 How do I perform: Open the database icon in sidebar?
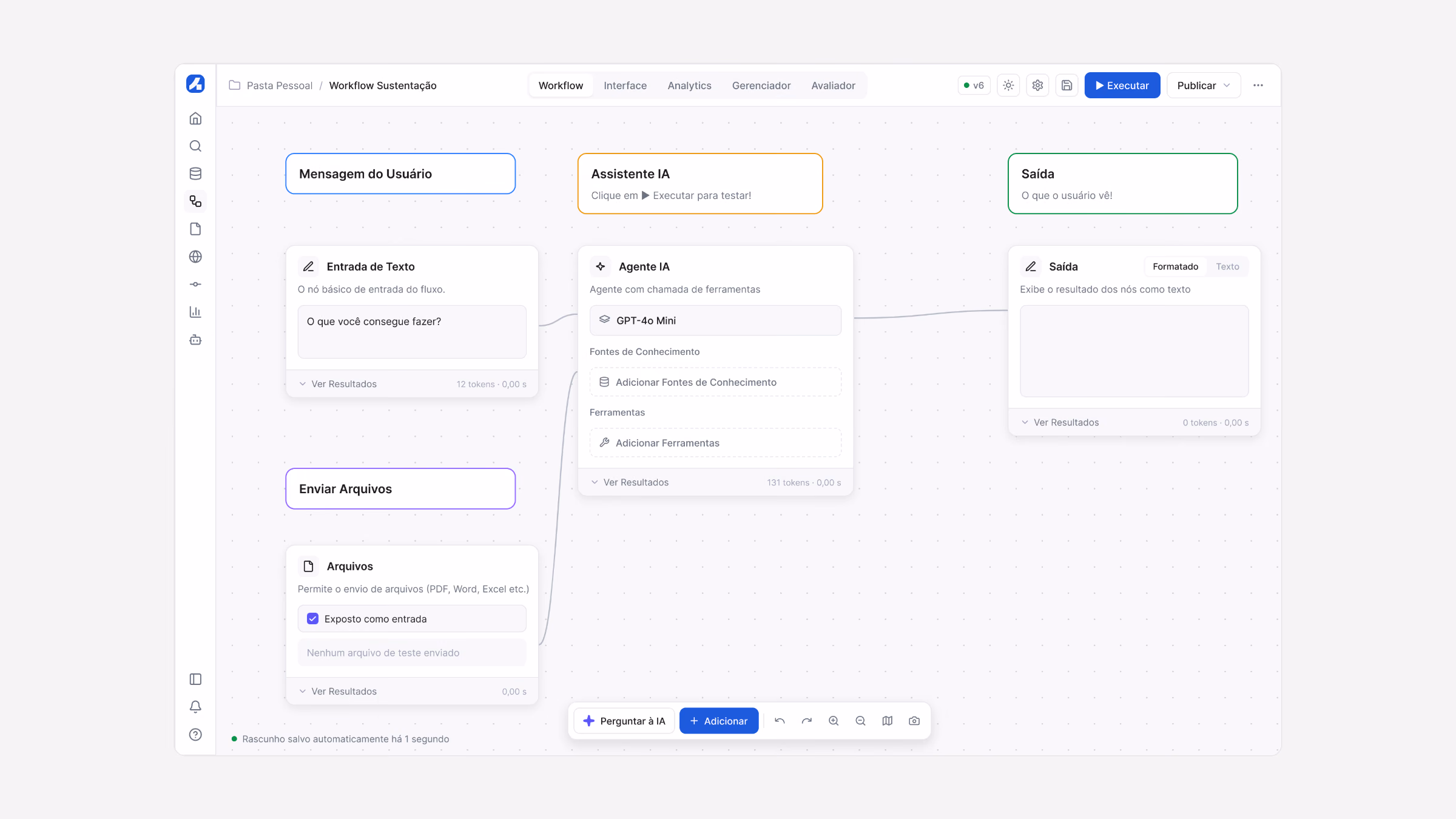[x=195, y=174]
